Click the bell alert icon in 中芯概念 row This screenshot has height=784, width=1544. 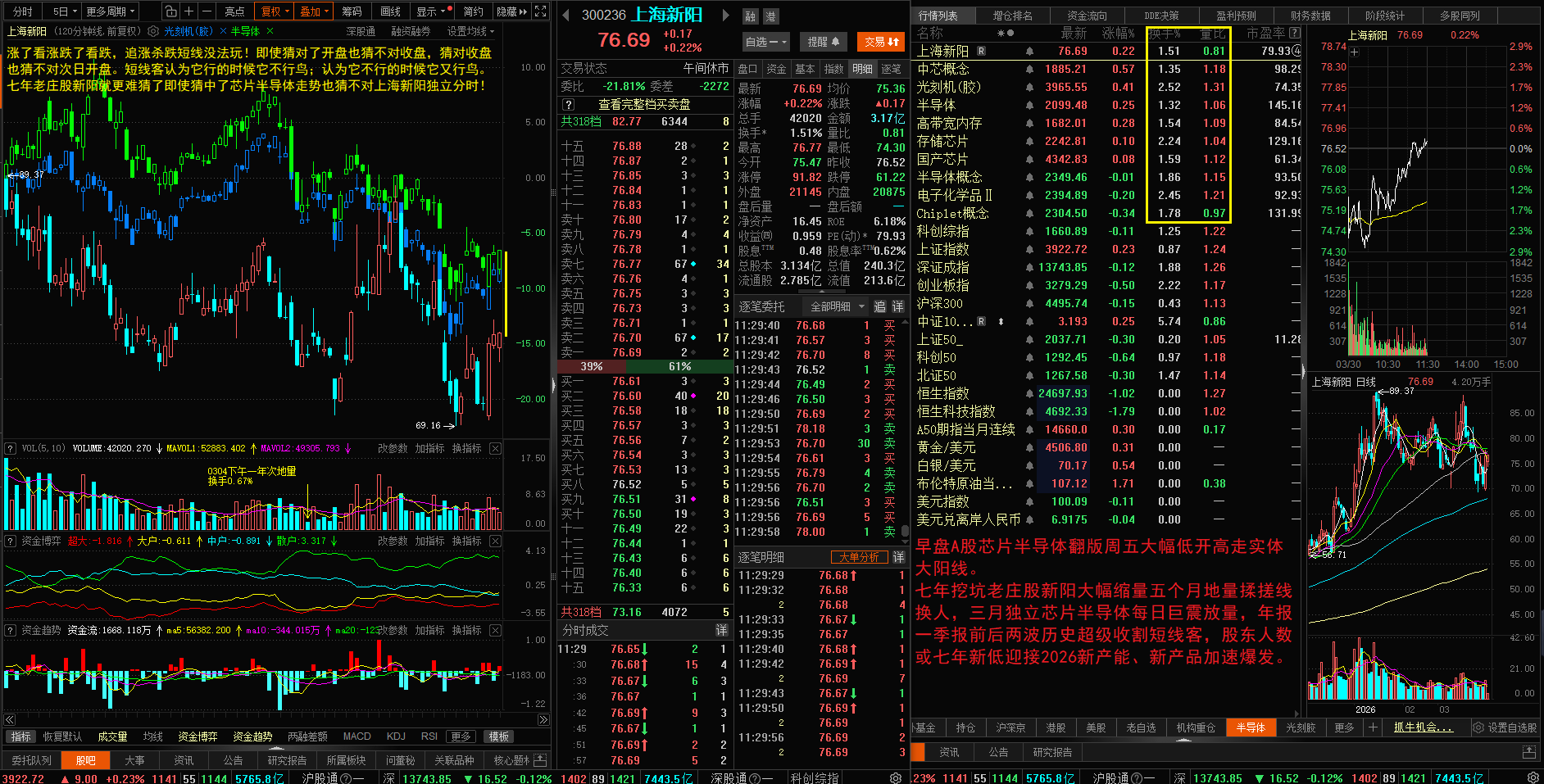click(1029, 69)
